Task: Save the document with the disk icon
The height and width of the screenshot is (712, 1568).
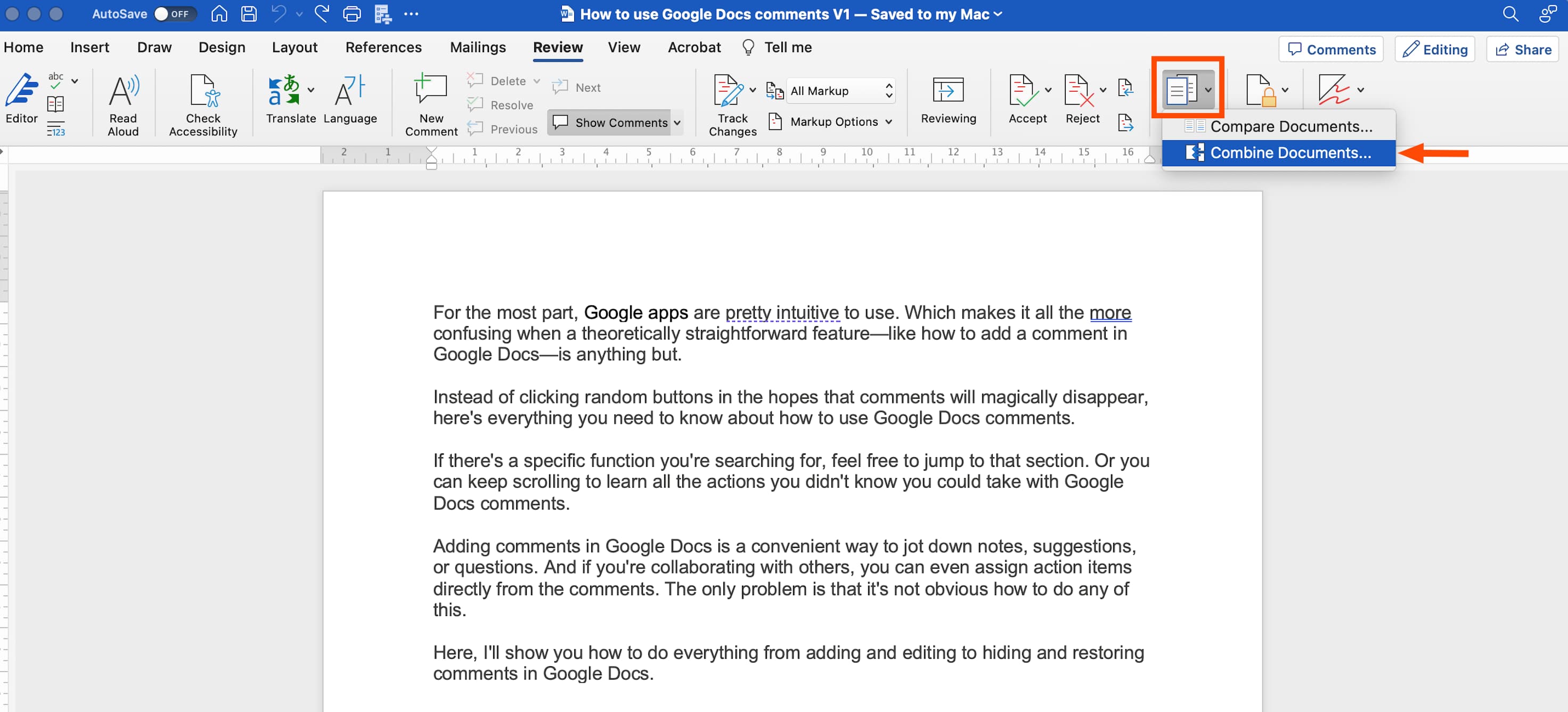Action: coord(249,13)
